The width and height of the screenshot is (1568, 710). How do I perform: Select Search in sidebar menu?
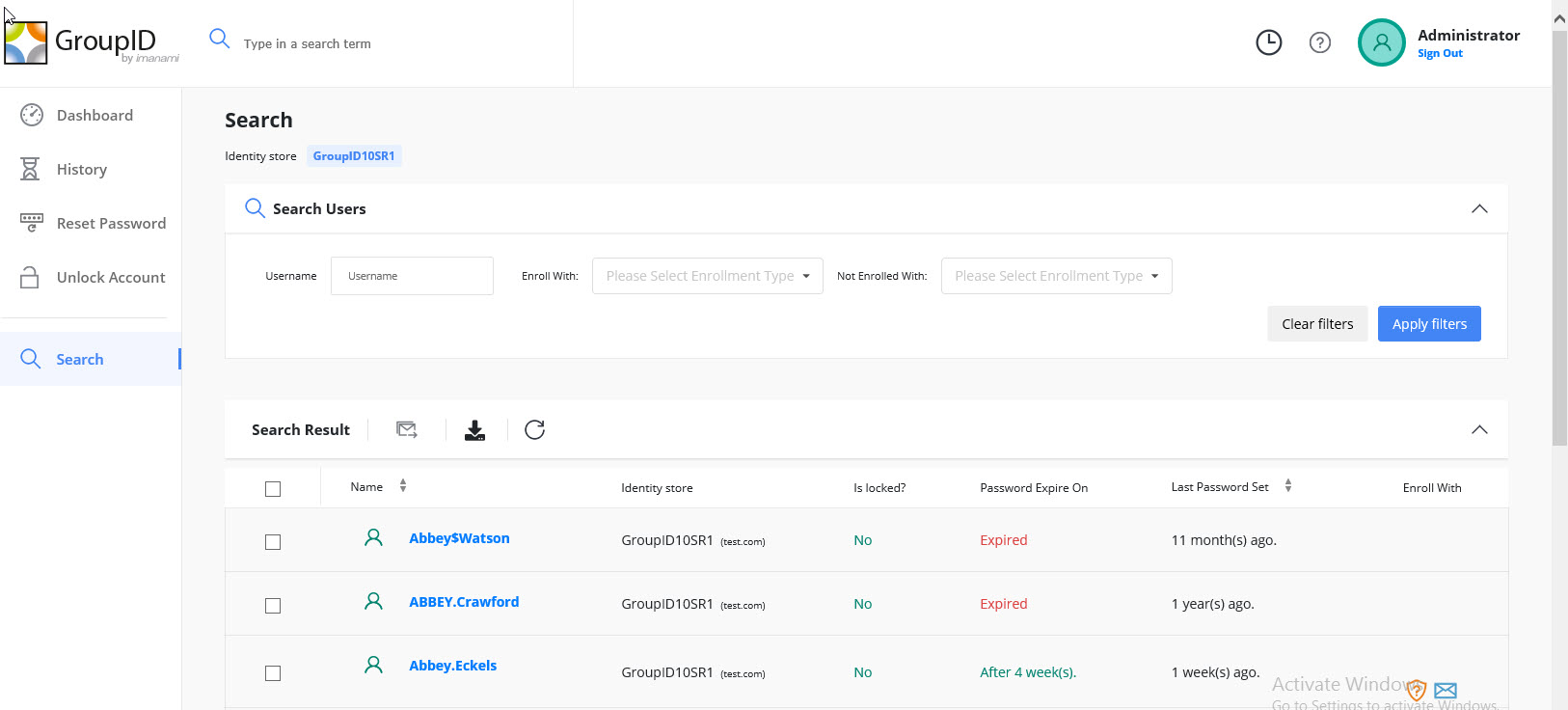click(x=91, y=359)
